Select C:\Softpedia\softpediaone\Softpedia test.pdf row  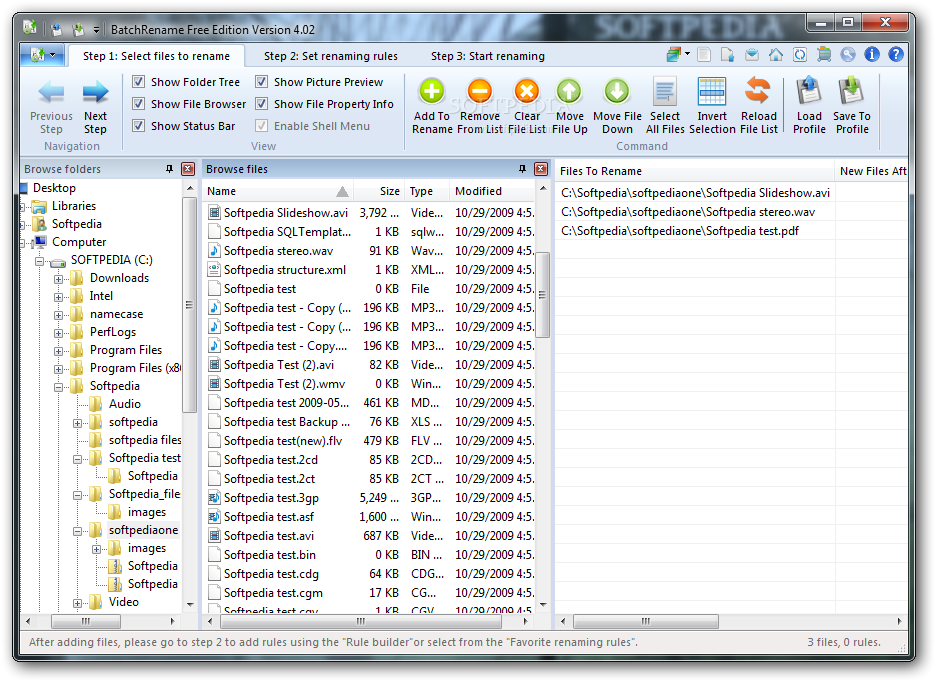(680, 231)
